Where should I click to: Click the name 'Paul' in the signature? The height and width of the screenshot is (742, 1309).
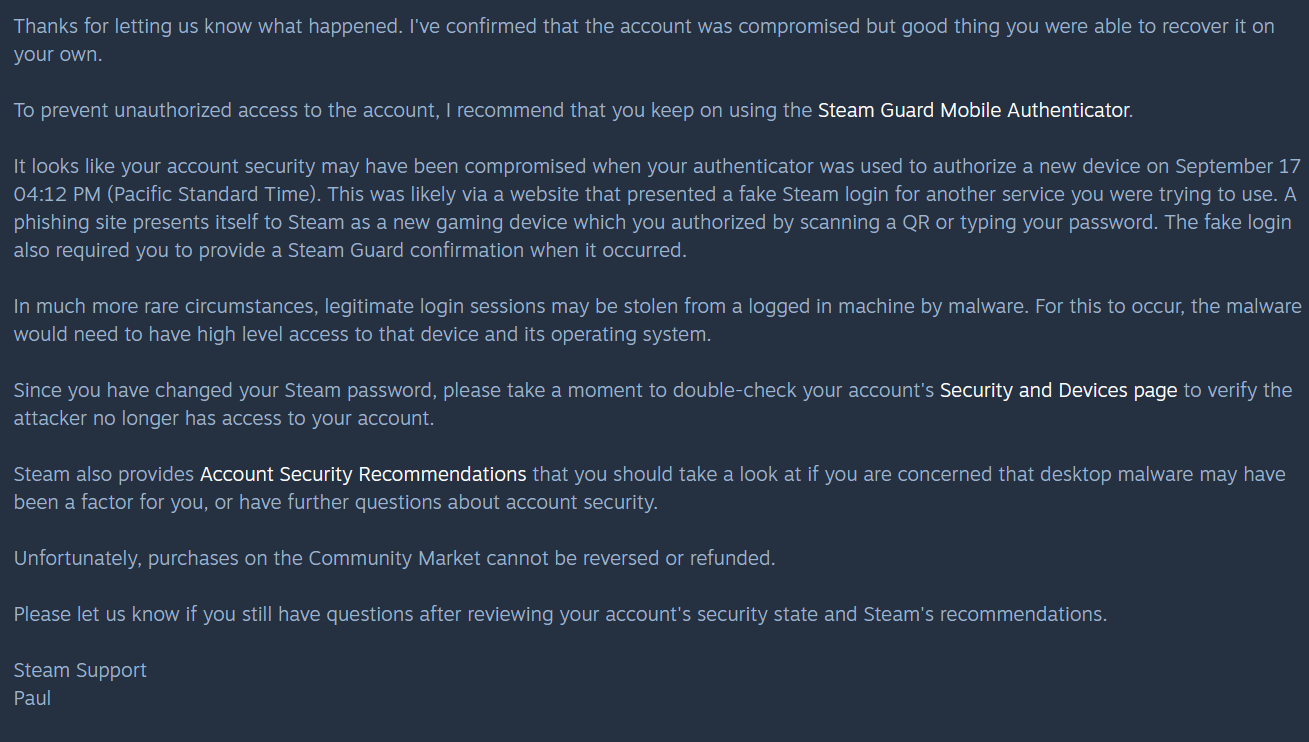tap(32, 698)
